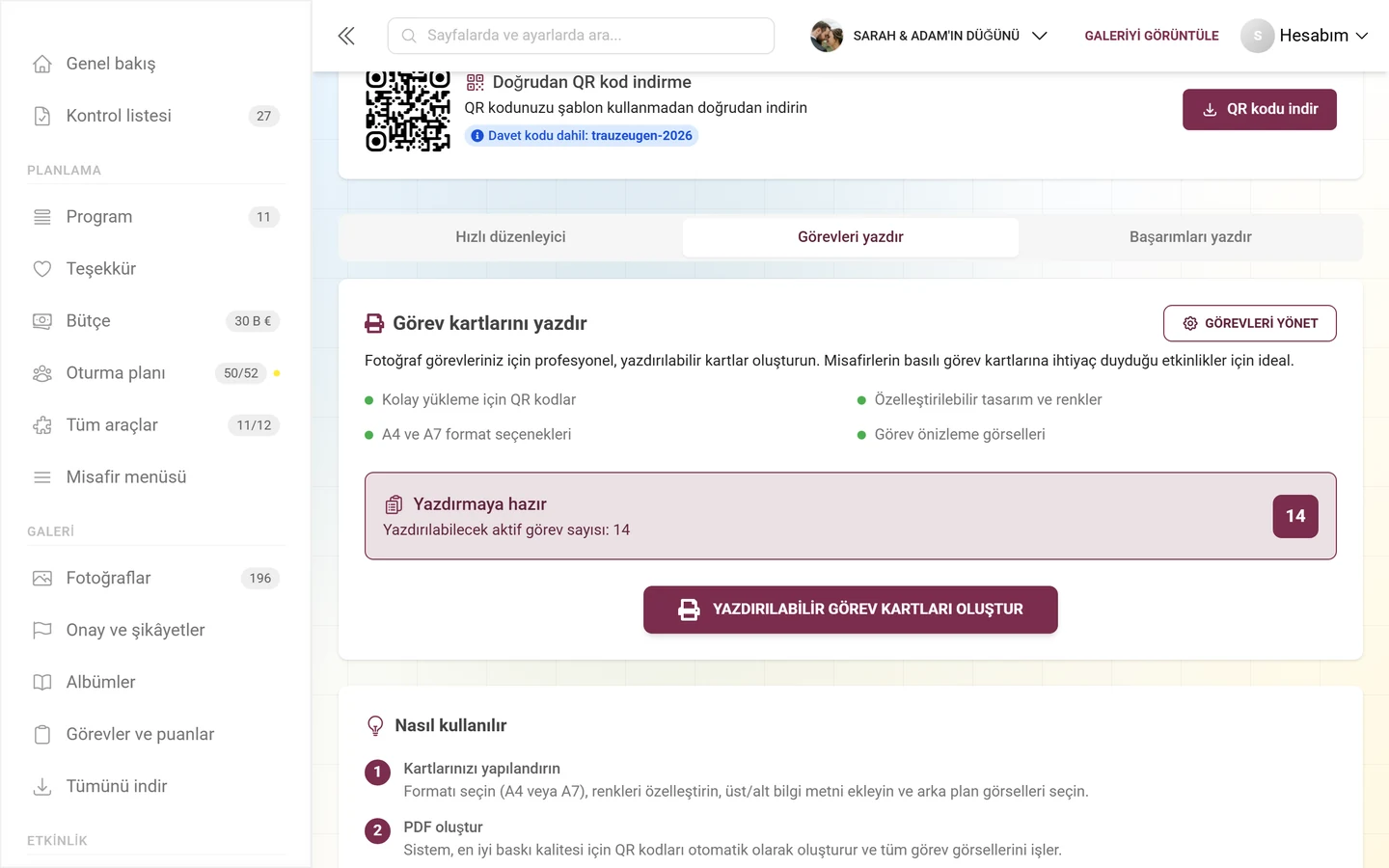Click the 14 active tasks count badge

click(1295, 516)
